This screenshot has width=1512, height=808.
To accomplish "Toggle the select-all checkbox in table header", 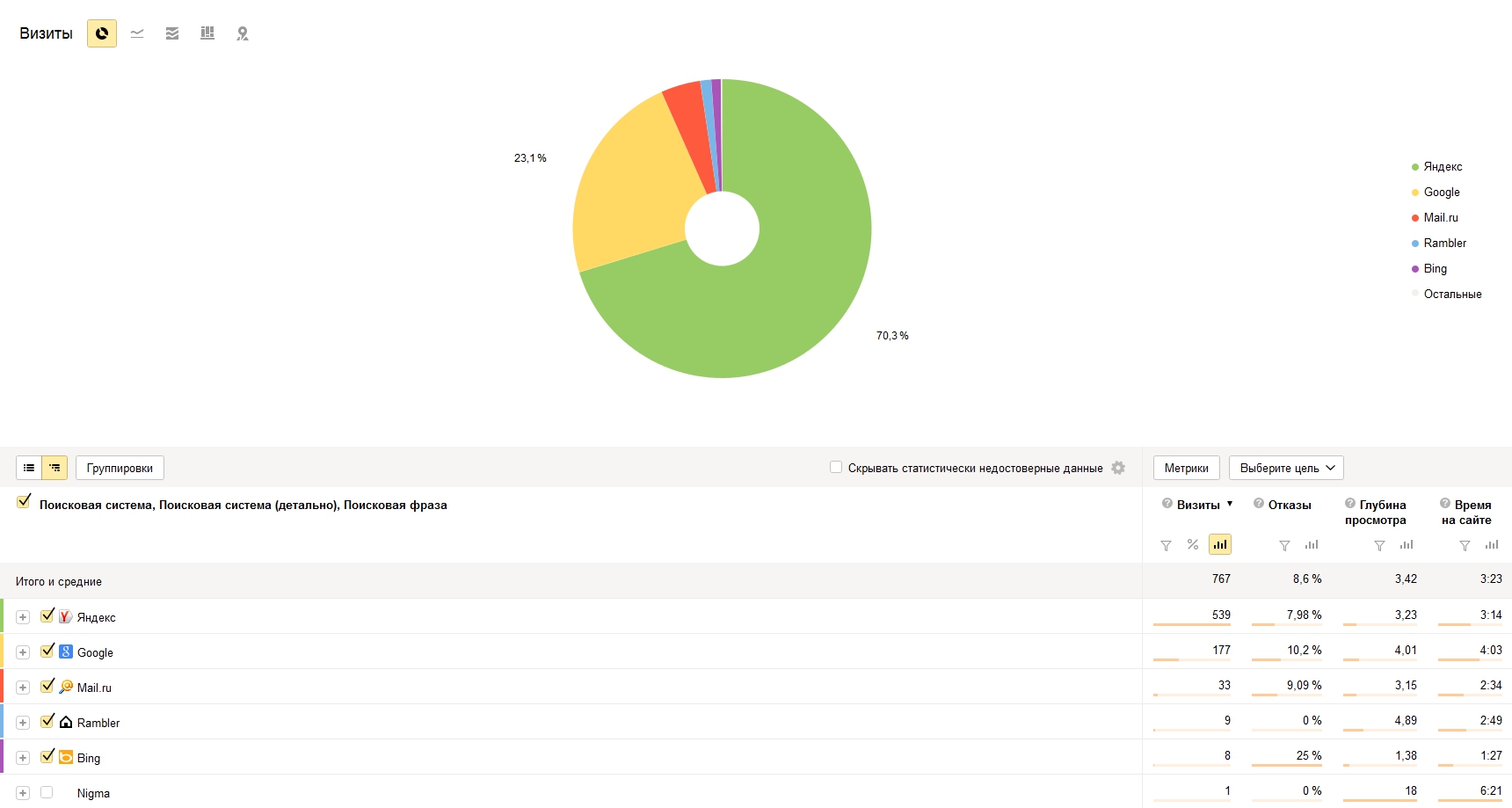I will click(x=24, y=501).
